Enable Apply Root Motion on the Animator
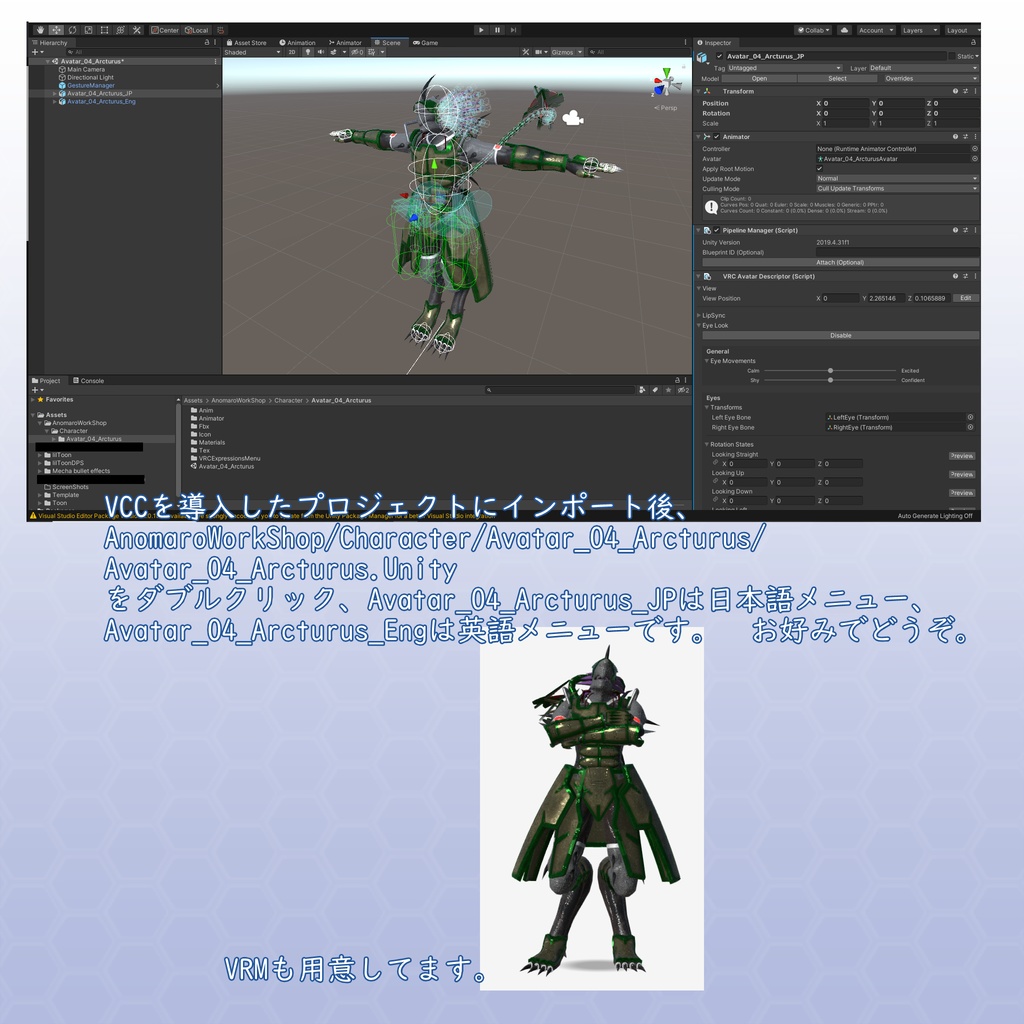Screen dimensions: 1024x1024 [820, 169]
